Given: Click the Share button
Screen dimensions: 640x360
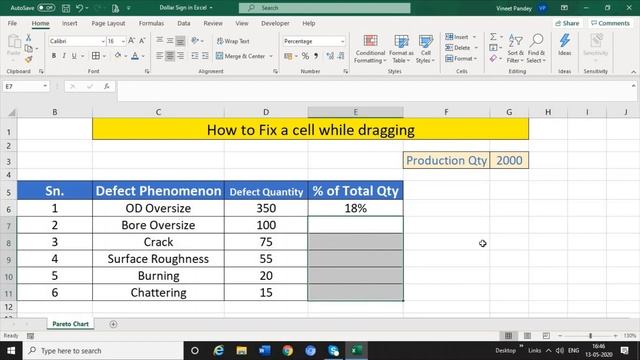Looking at the screenshot, I should pos(567,23).
